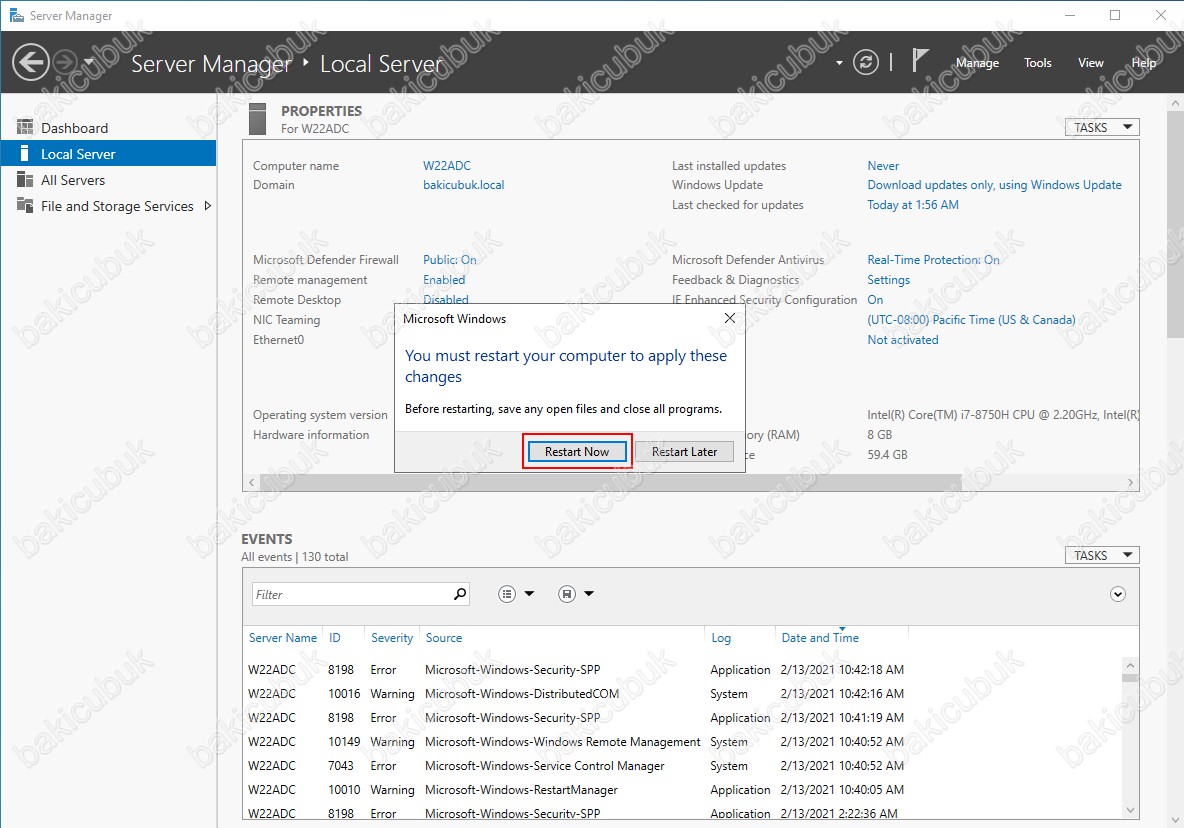The height and width of the screenshot is (828, 1184).
Task: Click Real-Time Protection: On link
Action: click(933, 260)
